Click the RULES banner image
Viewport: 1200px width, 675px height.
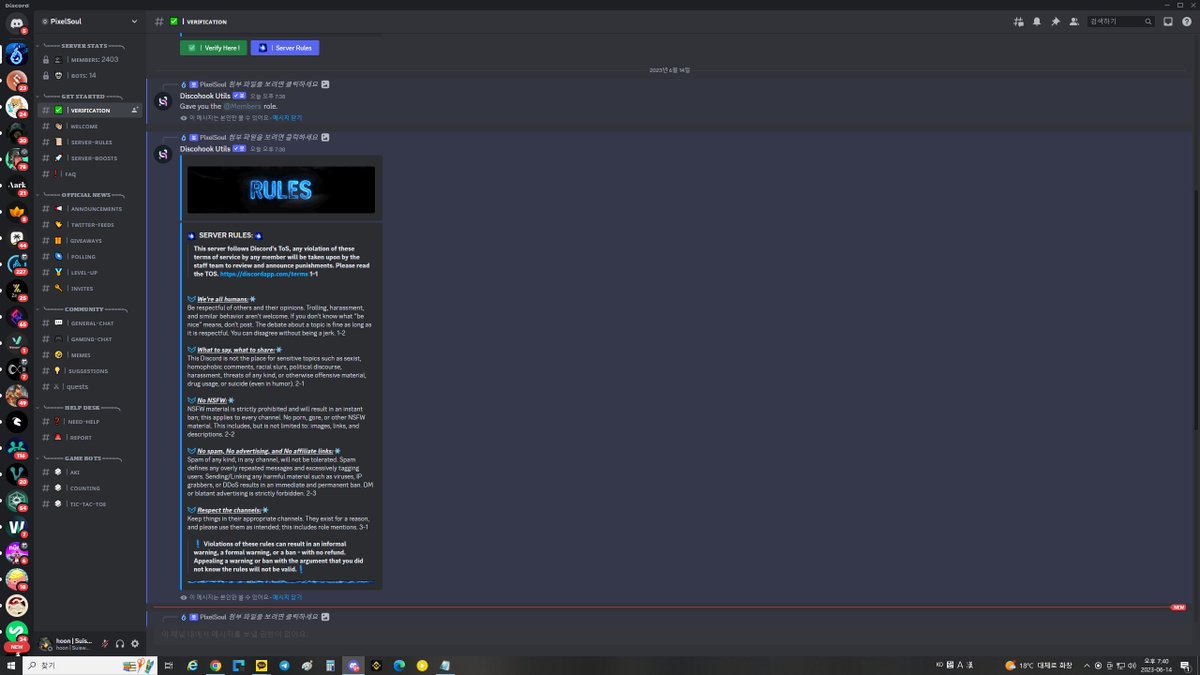pyautogui.click(x=281, y=190)
